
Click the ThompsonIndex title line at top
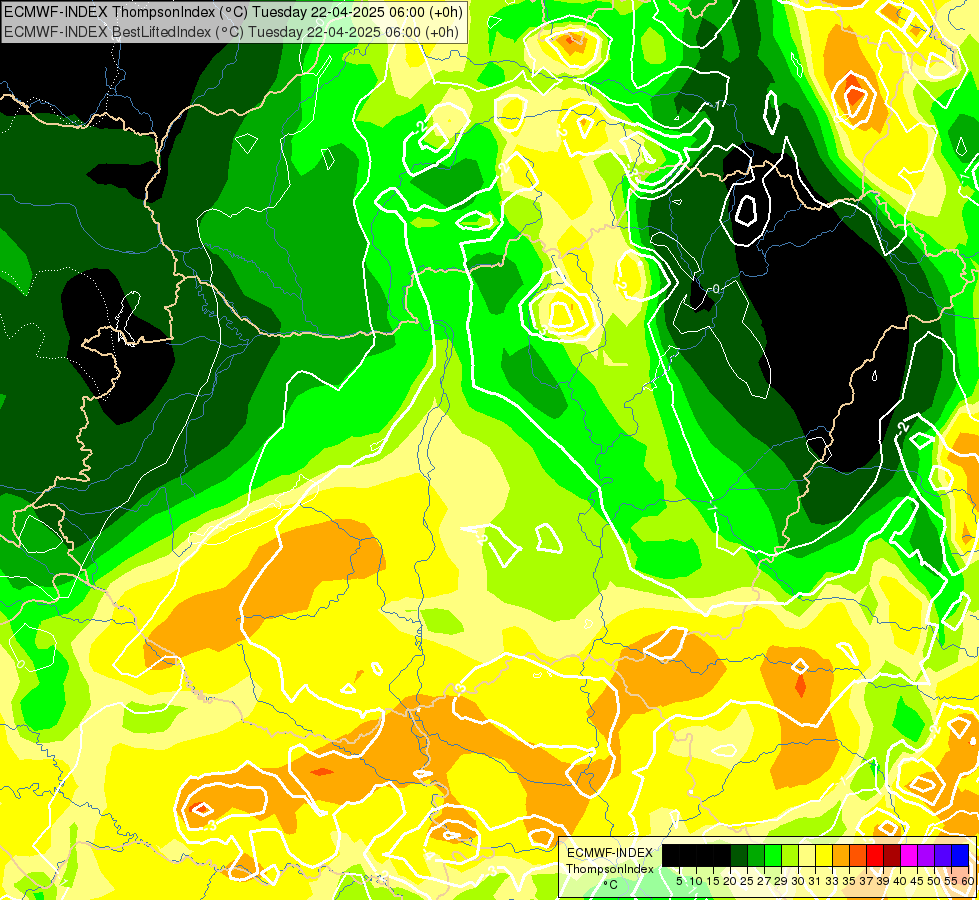tap(234, 12)
